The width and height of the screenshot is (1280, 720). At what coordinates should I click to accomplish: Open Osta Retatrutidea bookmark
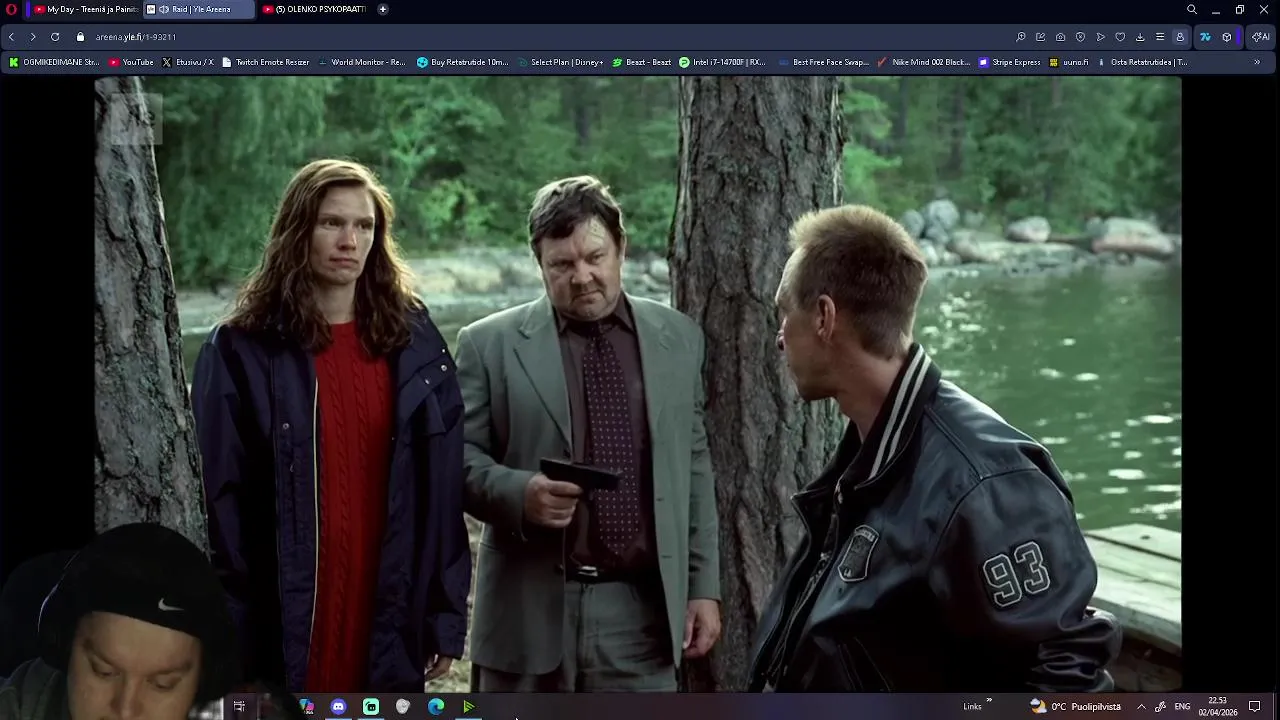1142,62
